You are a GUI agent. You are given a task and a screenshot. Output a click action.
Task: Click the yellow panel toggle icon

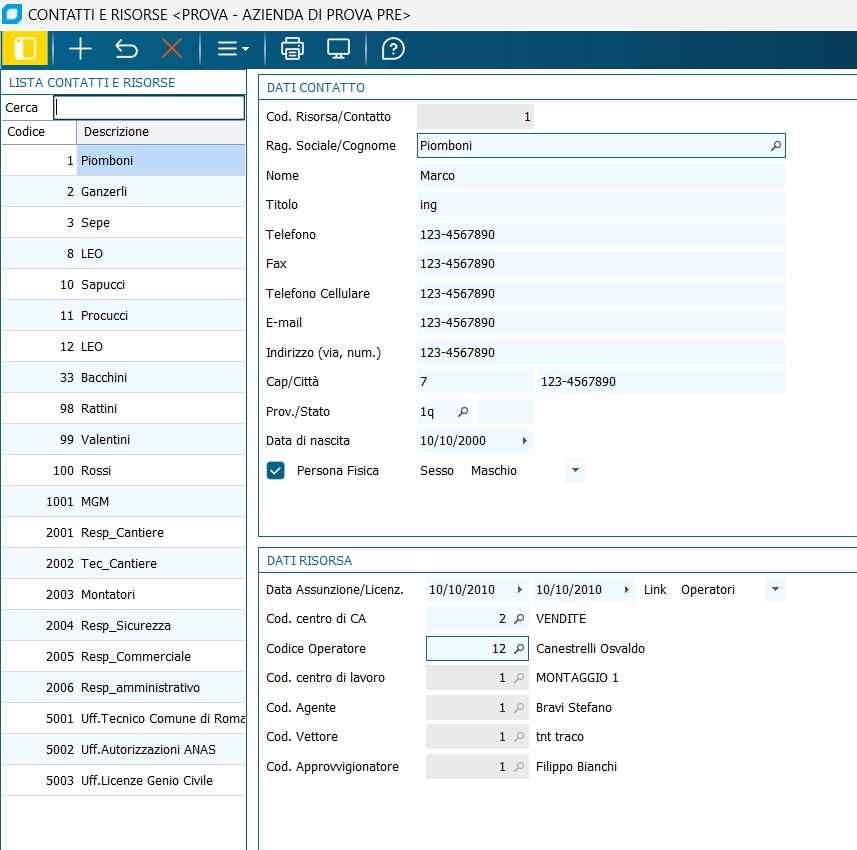point(26,48)
